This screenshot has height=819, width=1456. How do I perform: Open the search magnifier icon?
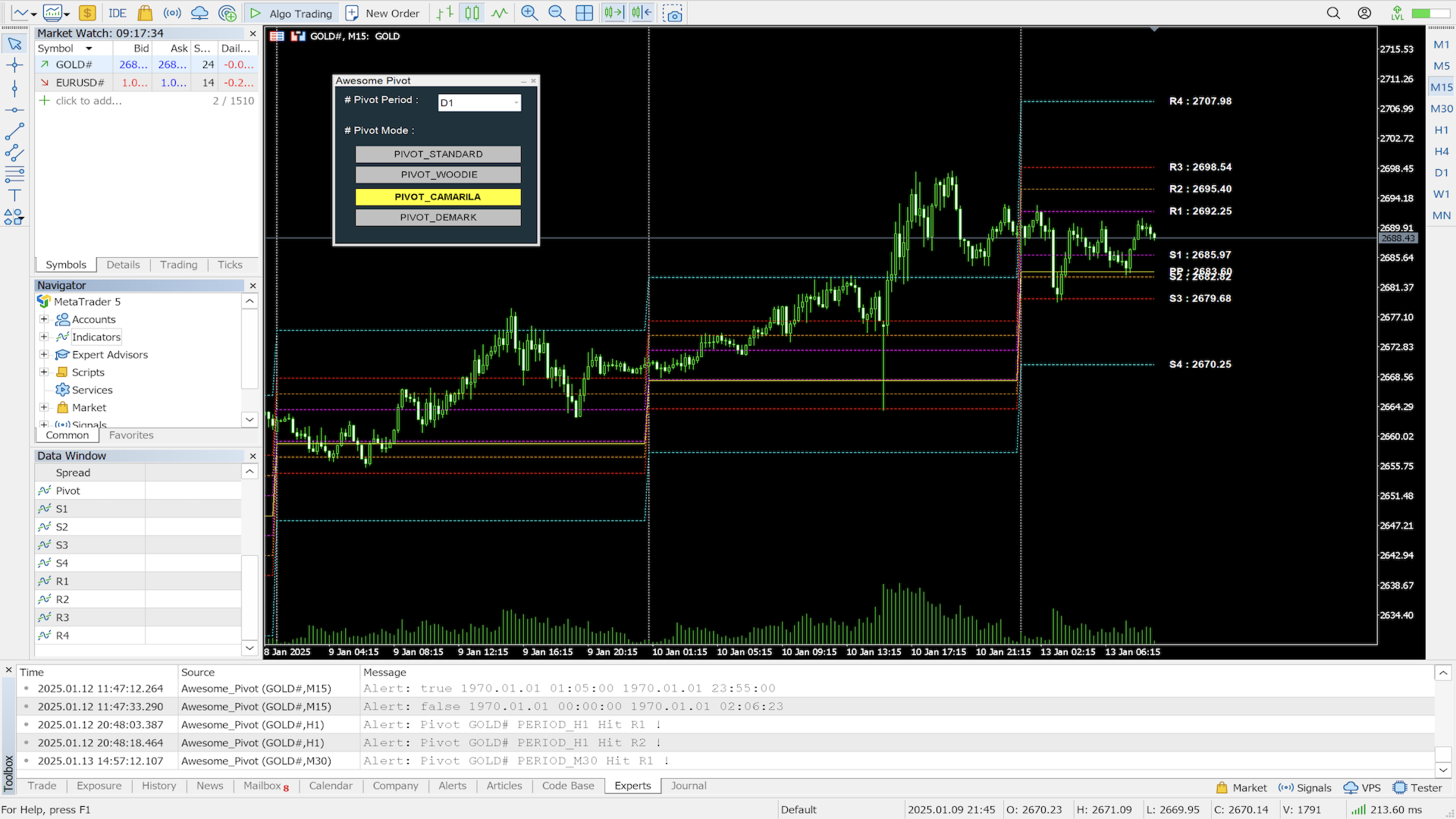[1333, 13]
